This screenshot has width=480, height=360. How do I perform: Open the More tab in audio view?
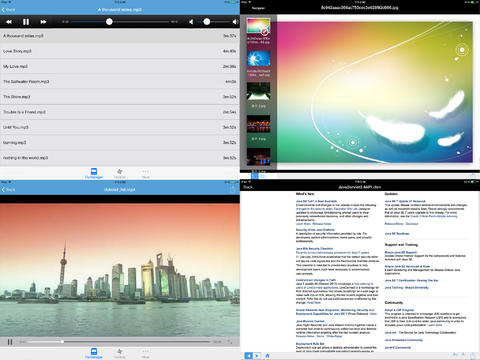tap(145, 173)
